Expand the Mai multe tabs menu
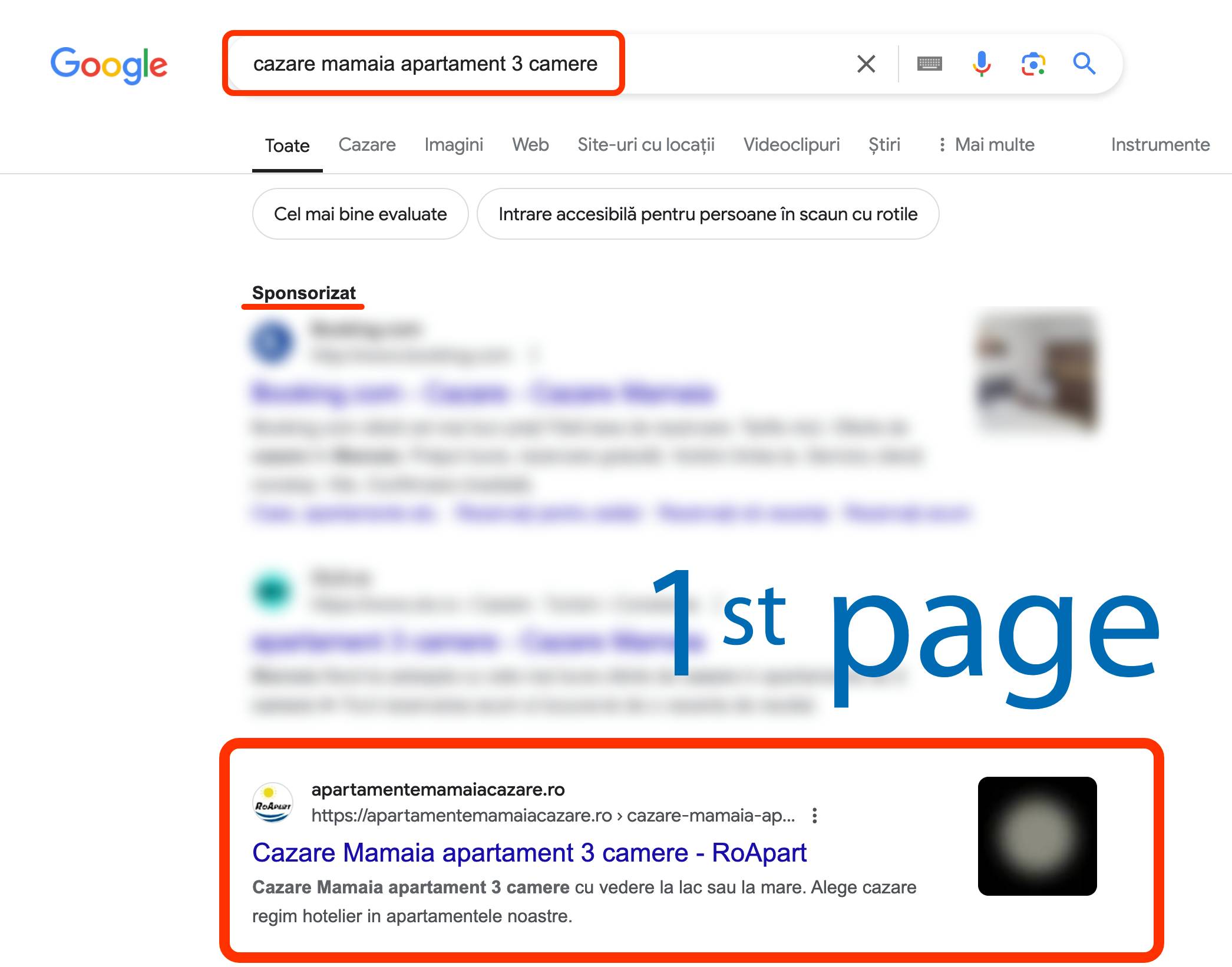Viewport: 1232px width, 967px height. click(986, 145)
